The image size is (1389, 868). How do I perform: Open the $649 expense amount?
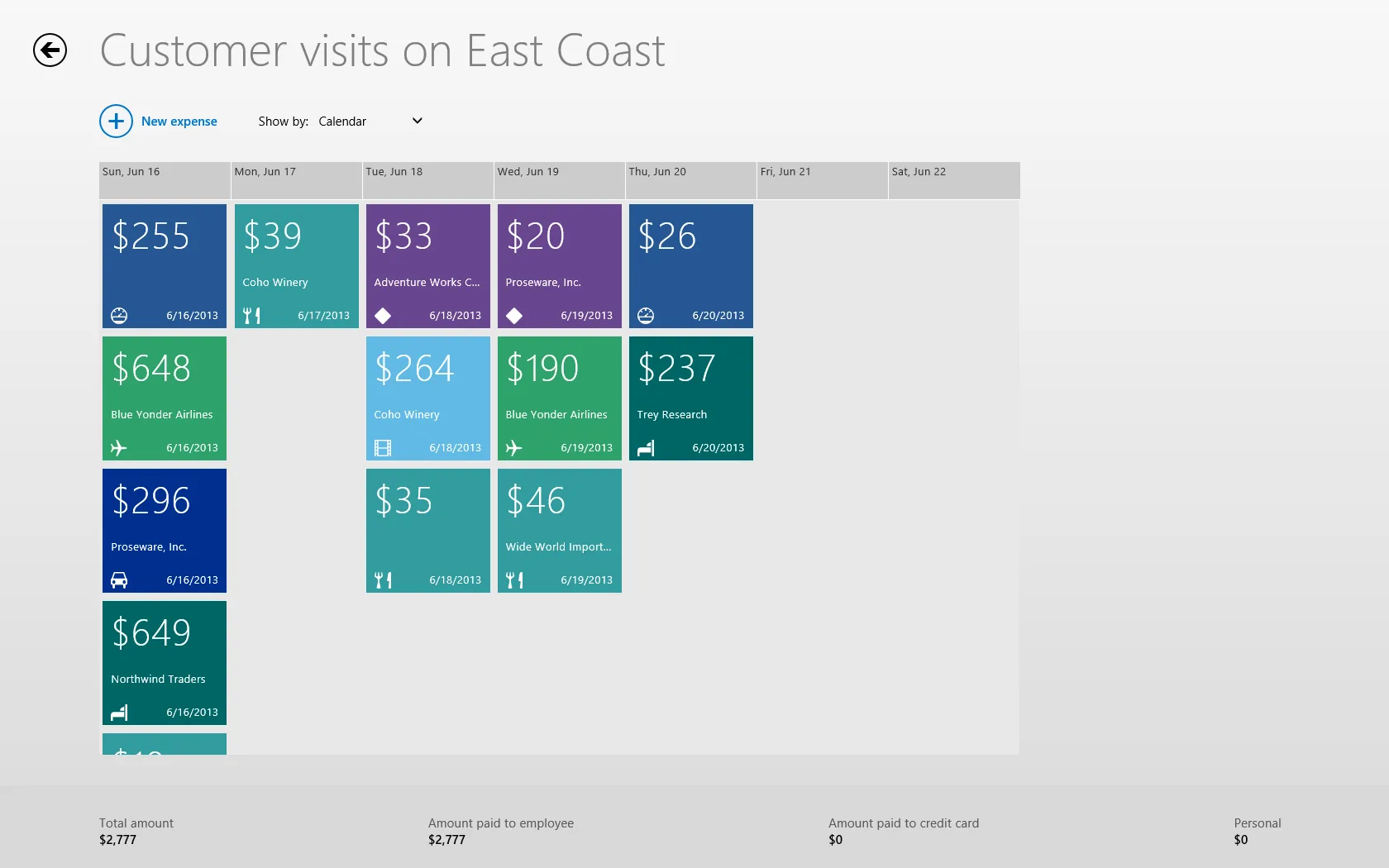click(x=151, y=633)
